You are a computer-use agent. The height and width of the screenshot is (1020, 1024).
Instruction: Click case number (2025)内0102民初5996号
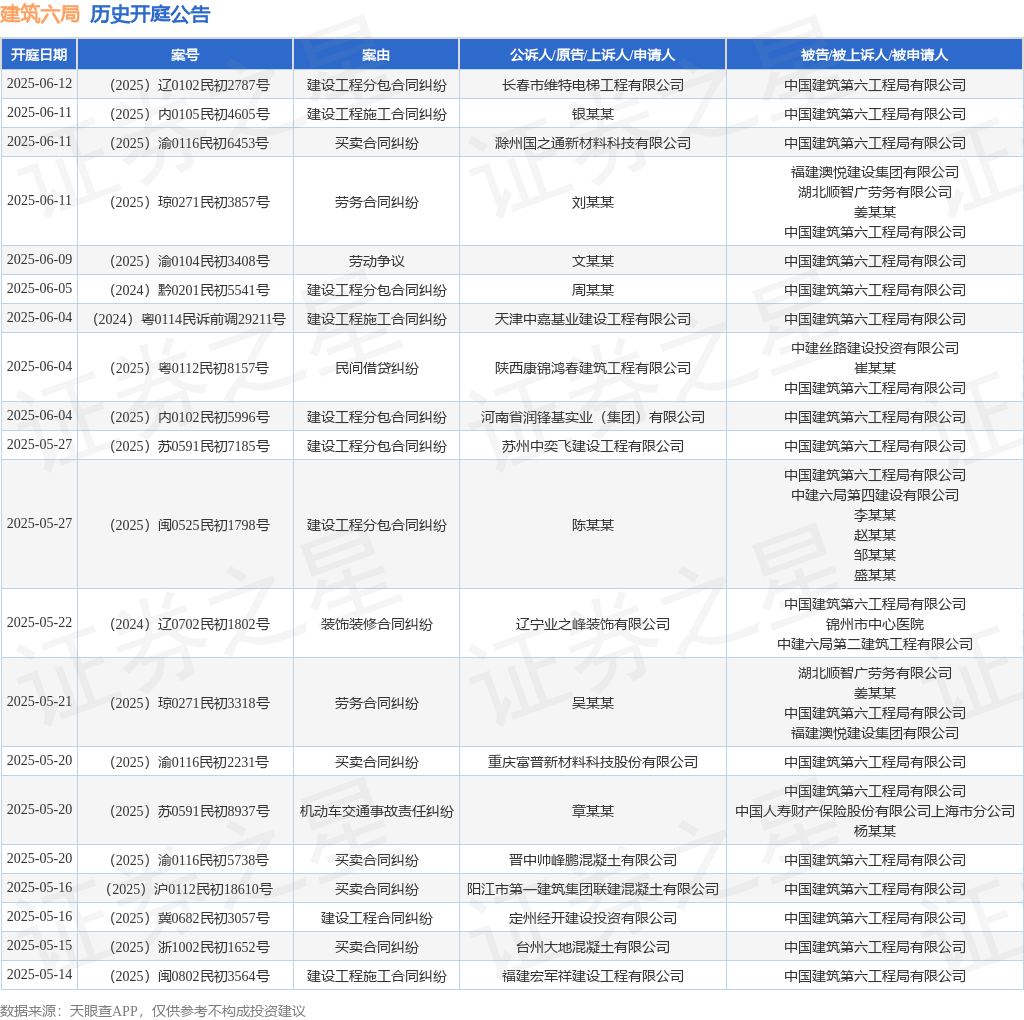click(x=185, y=417)
